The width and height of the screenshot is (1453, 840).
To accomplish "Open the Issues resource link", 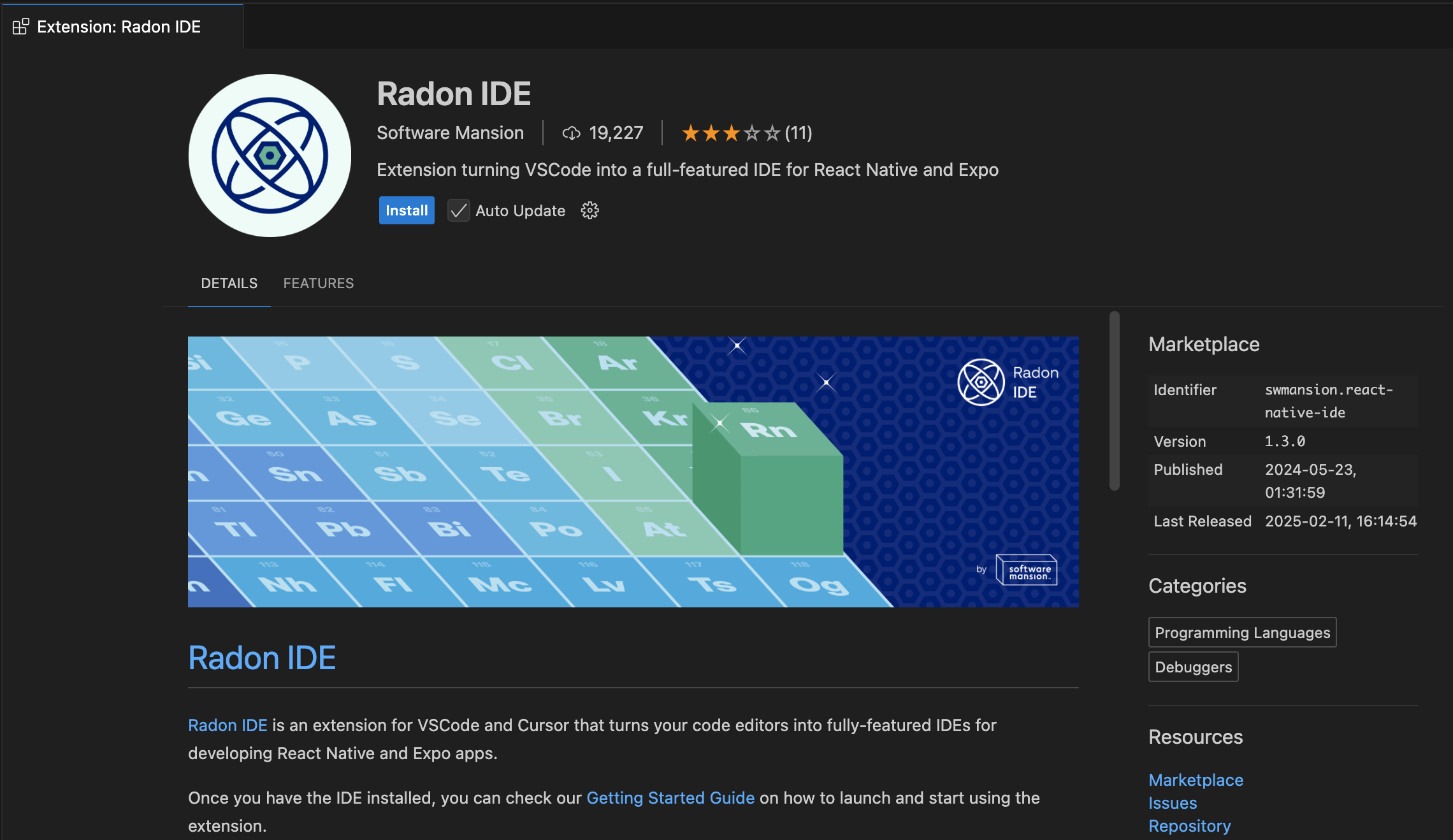I will pos(1173,803).
